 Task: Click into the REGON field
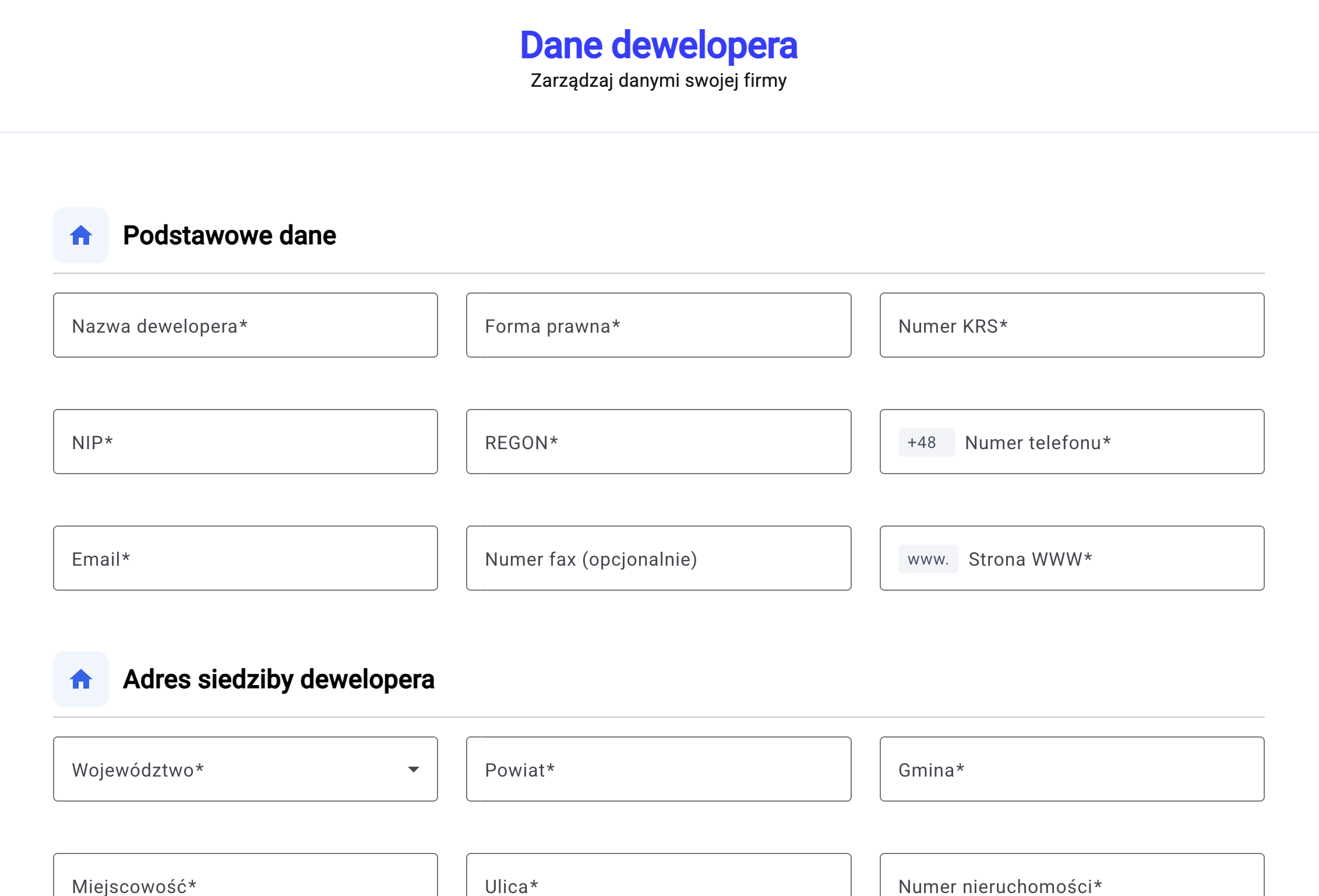coord(658,442)
